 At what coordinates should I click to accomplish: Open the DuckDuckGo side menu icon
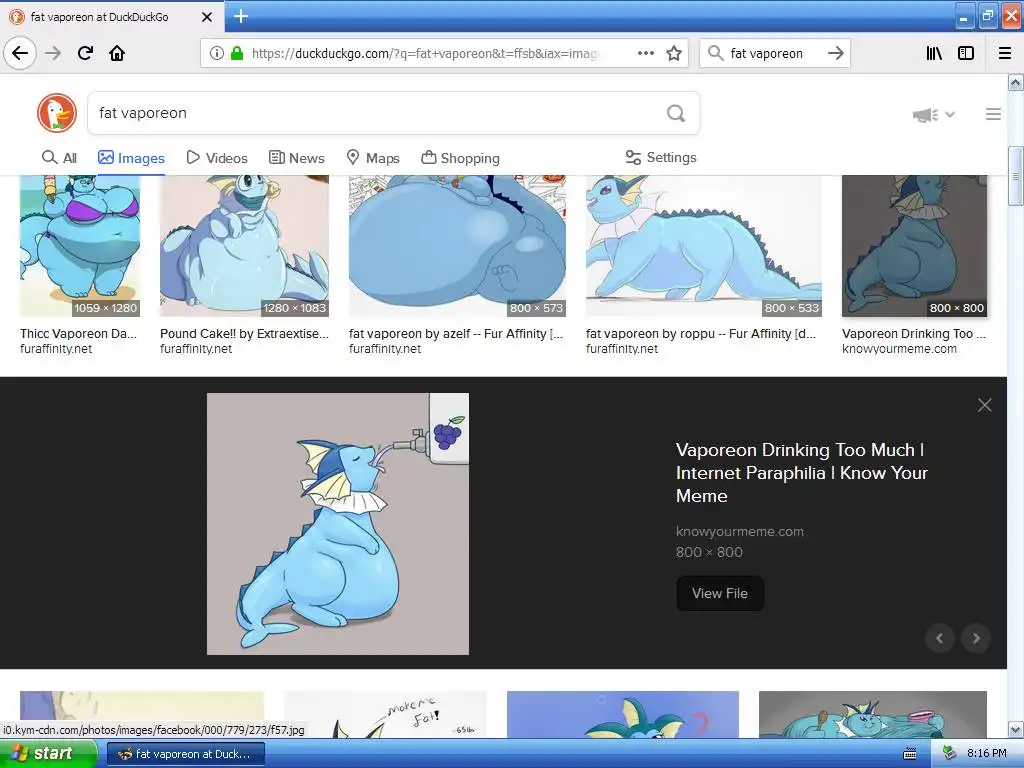coord(993,114)
